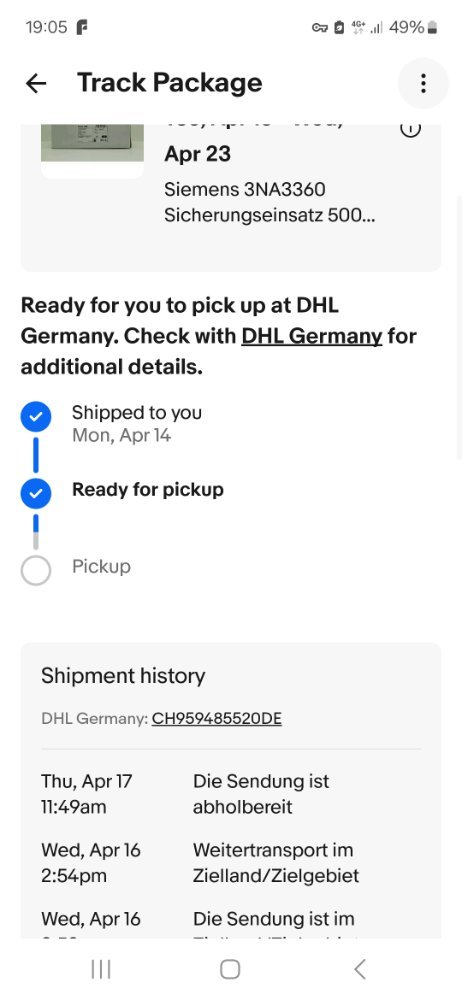Select the empty Pickup step circle

[x=36, y=570]
